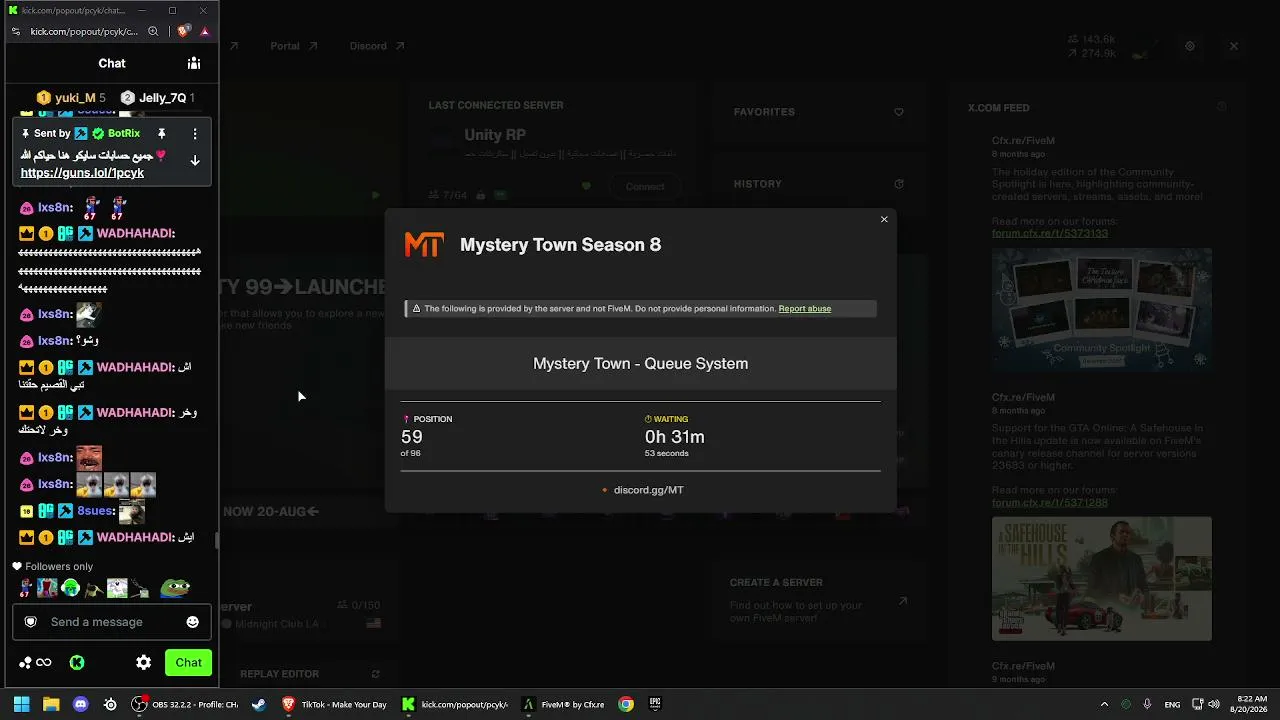Click yuki_M on the chat leaderboard
The height and width of the screenshot is (720, 1280).
(x=75, y=98)
